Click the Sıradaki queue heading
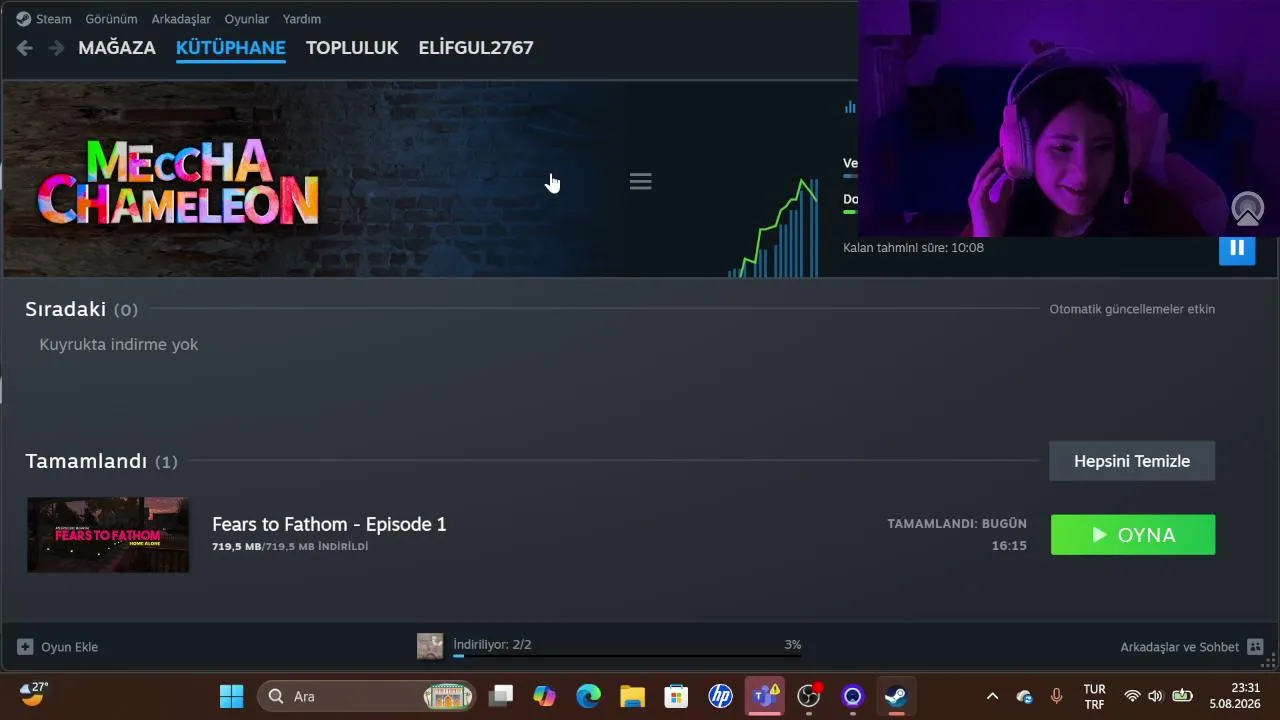Screen dimensions: 1280x720 [66, 310]
